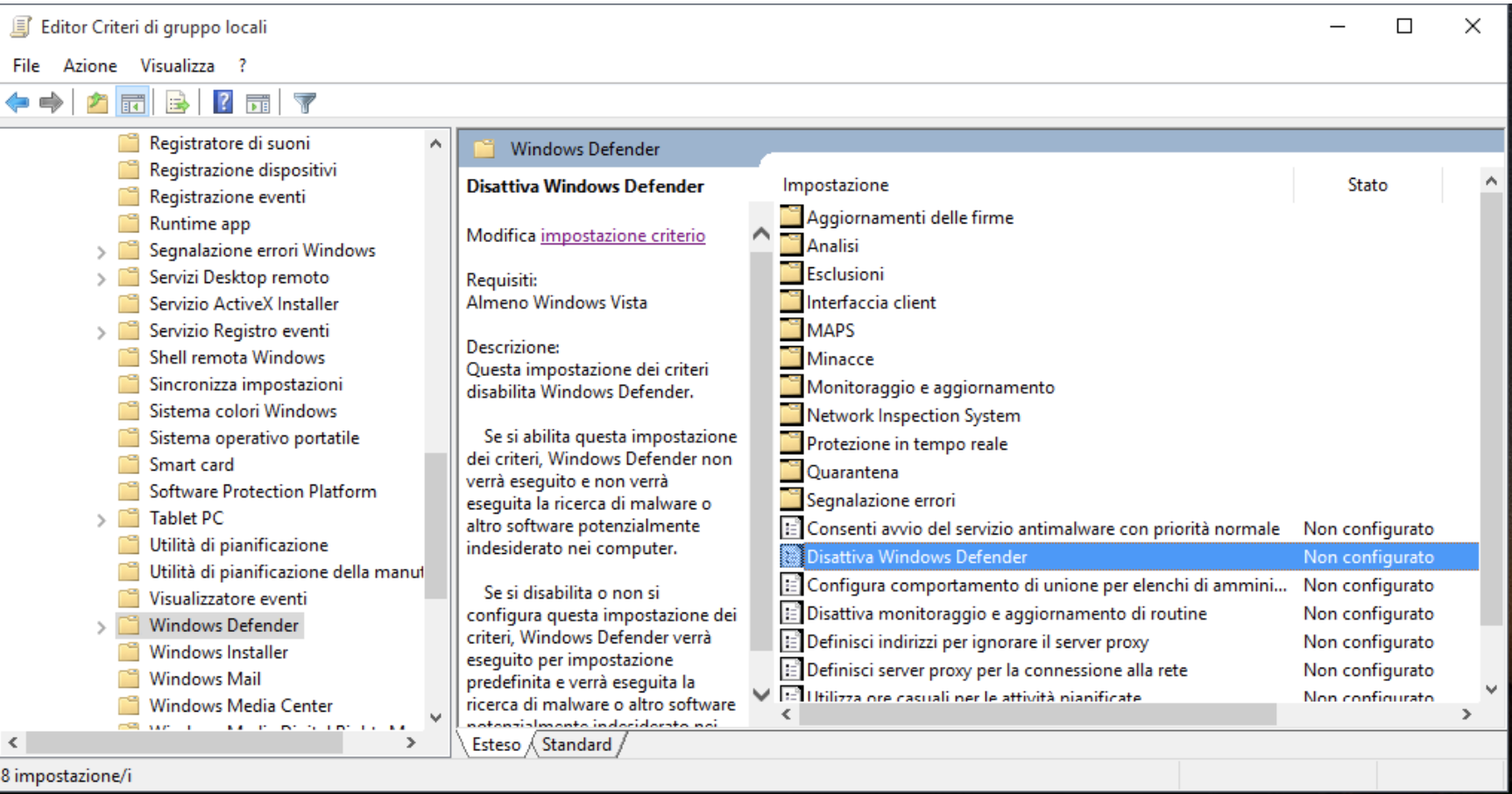Screen dimensions: 1512x794
Task: Toggle the show/hide action pane icon
Action: 258,103
